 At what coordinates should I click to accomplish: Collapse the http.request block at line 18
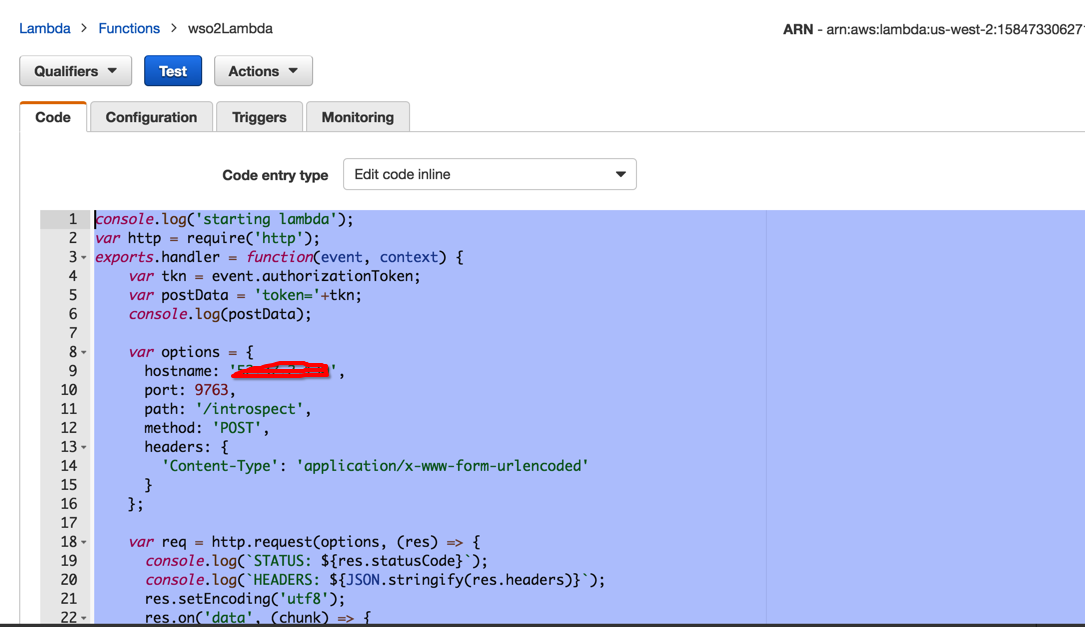pyautogui.click(x=84, y=542)
